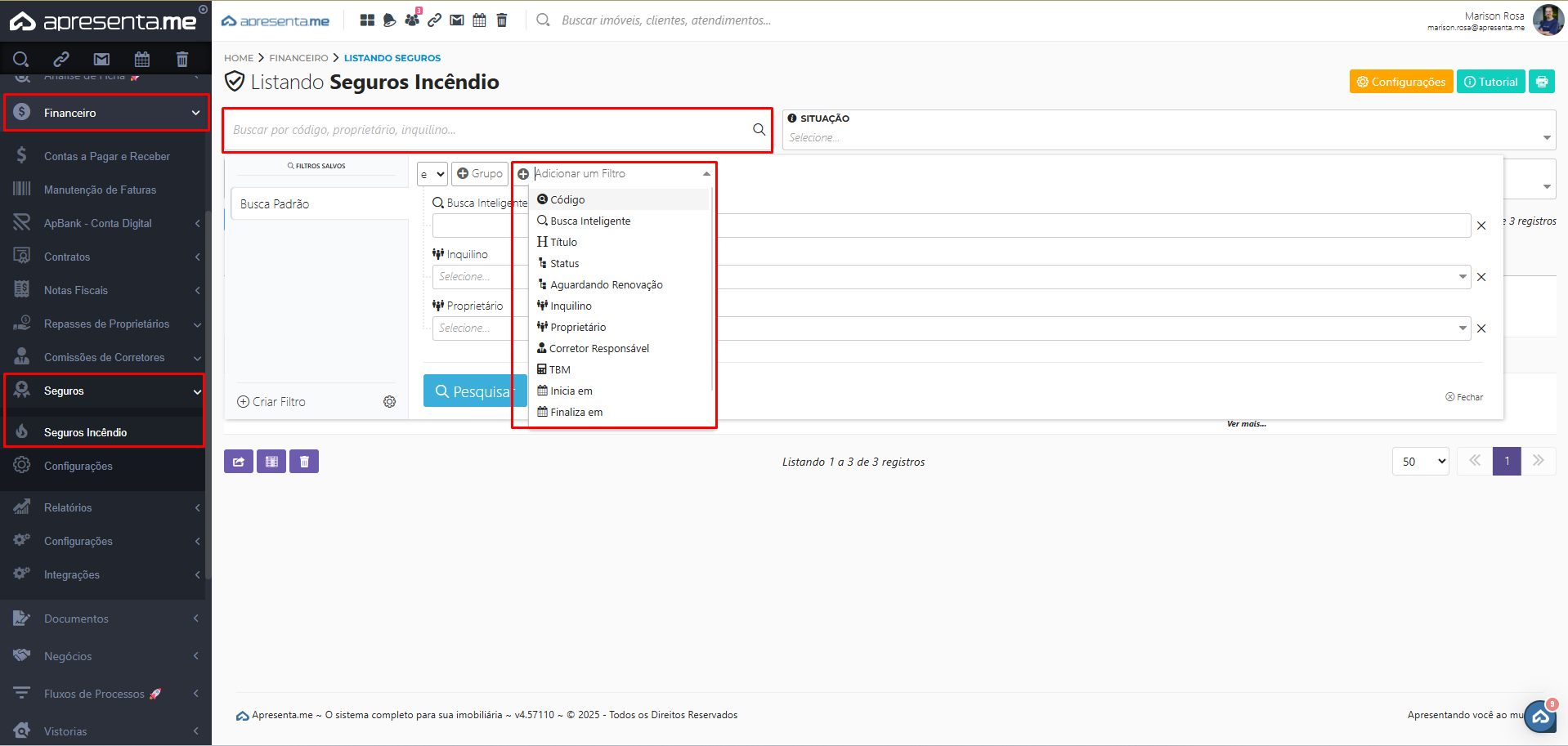Open the 'e' logical operator dropdown
The height and width of the screenshot is (746, 1568).
[432, 174]
